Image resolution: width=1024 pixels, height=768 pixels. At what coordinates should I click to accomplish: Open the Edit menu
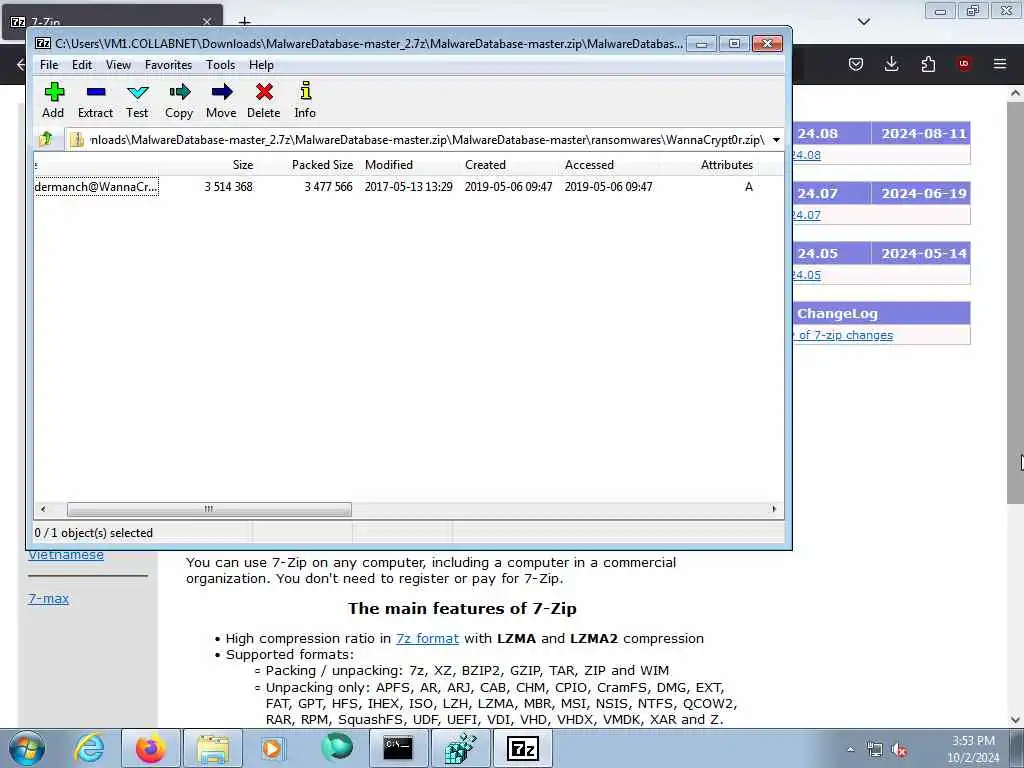[x=82, y=65]
